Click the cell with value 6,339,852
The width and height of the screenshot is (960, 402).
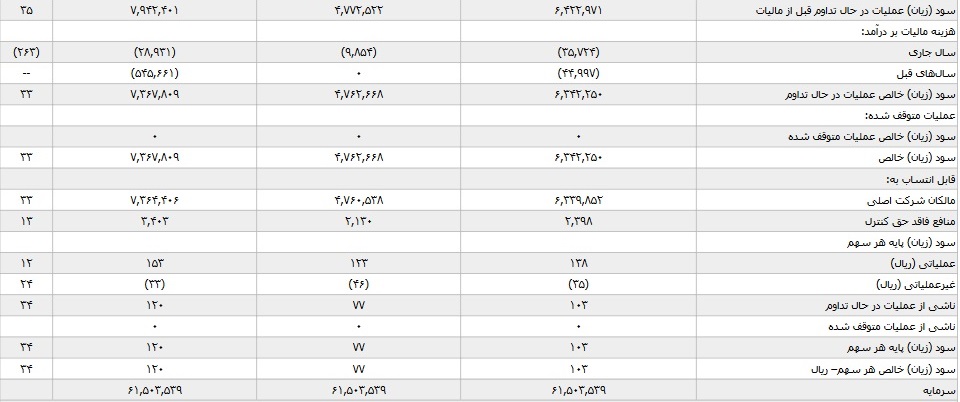pos(579,200)
